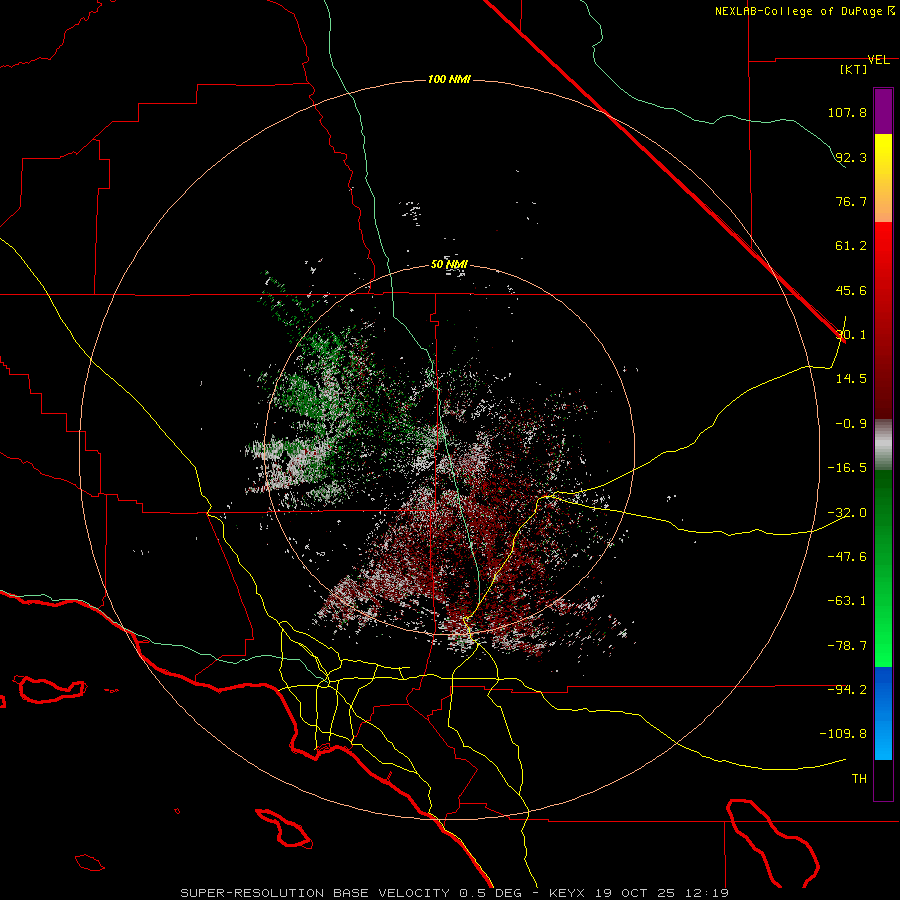Click the -16.5 legend value
900x900 pixels.
(847, 468)
